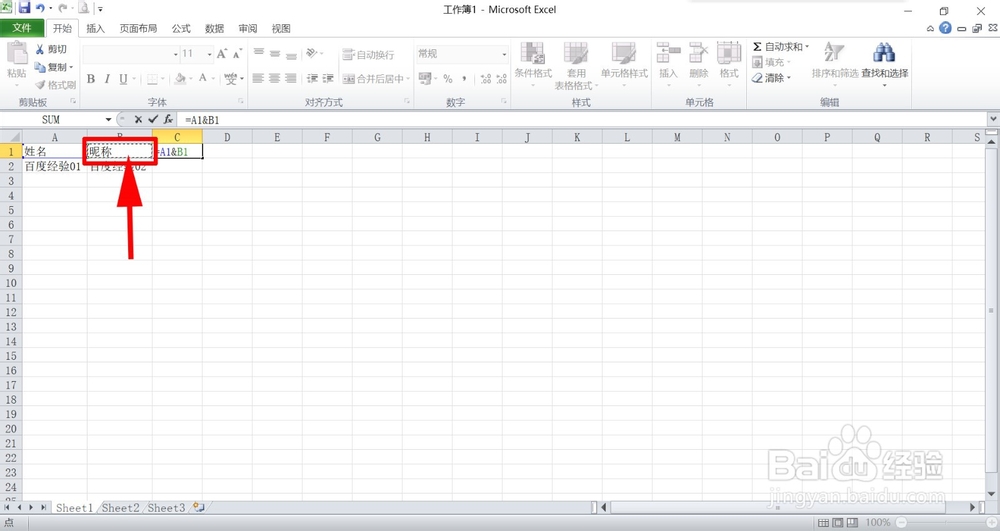The height and width of the screenshot is (531, 1000).
Task: Toggle align text right
Action: pyautogui.click(x=291, y=78)
